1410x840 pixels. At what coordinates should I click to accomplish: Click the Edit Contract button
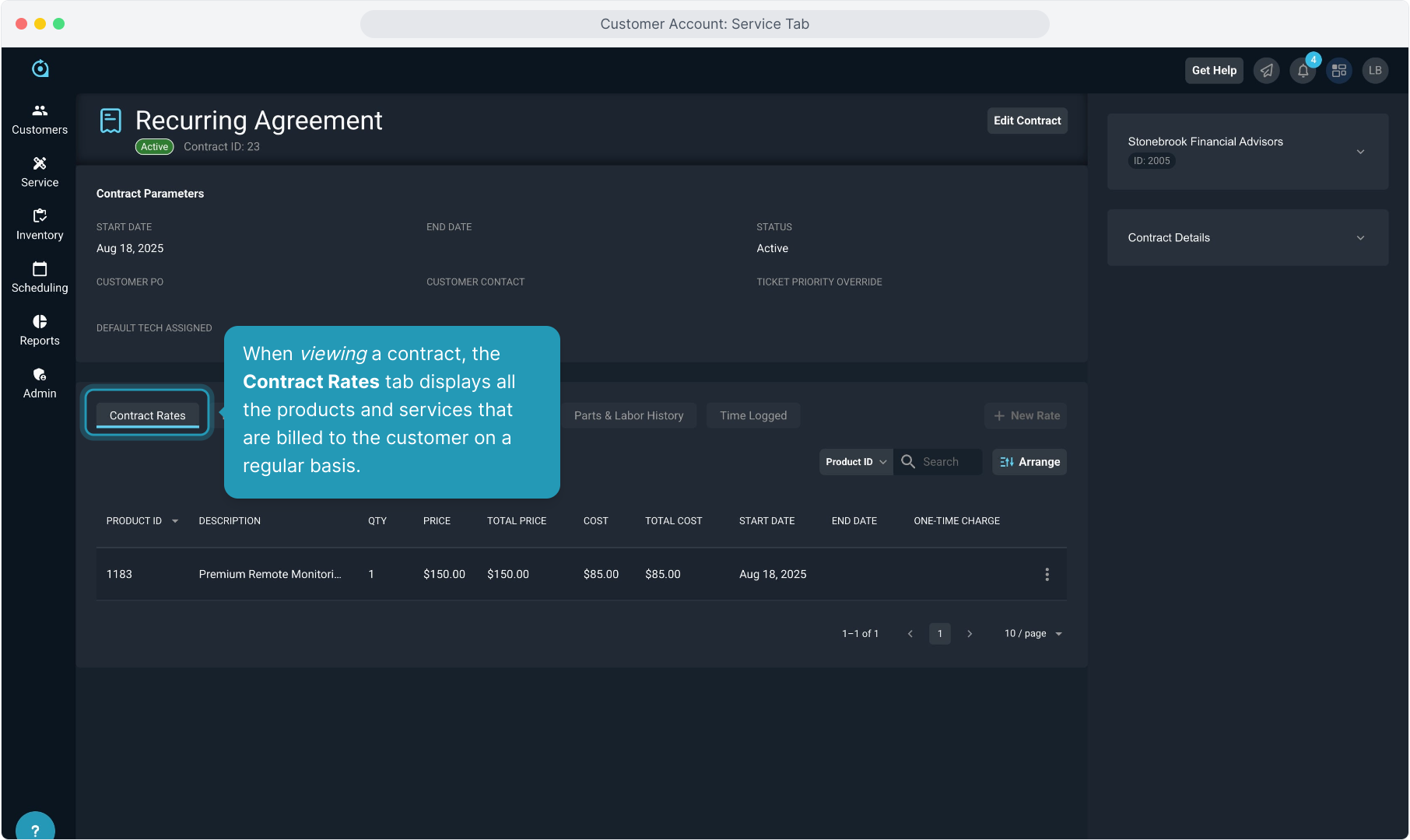pos(1026,121)
